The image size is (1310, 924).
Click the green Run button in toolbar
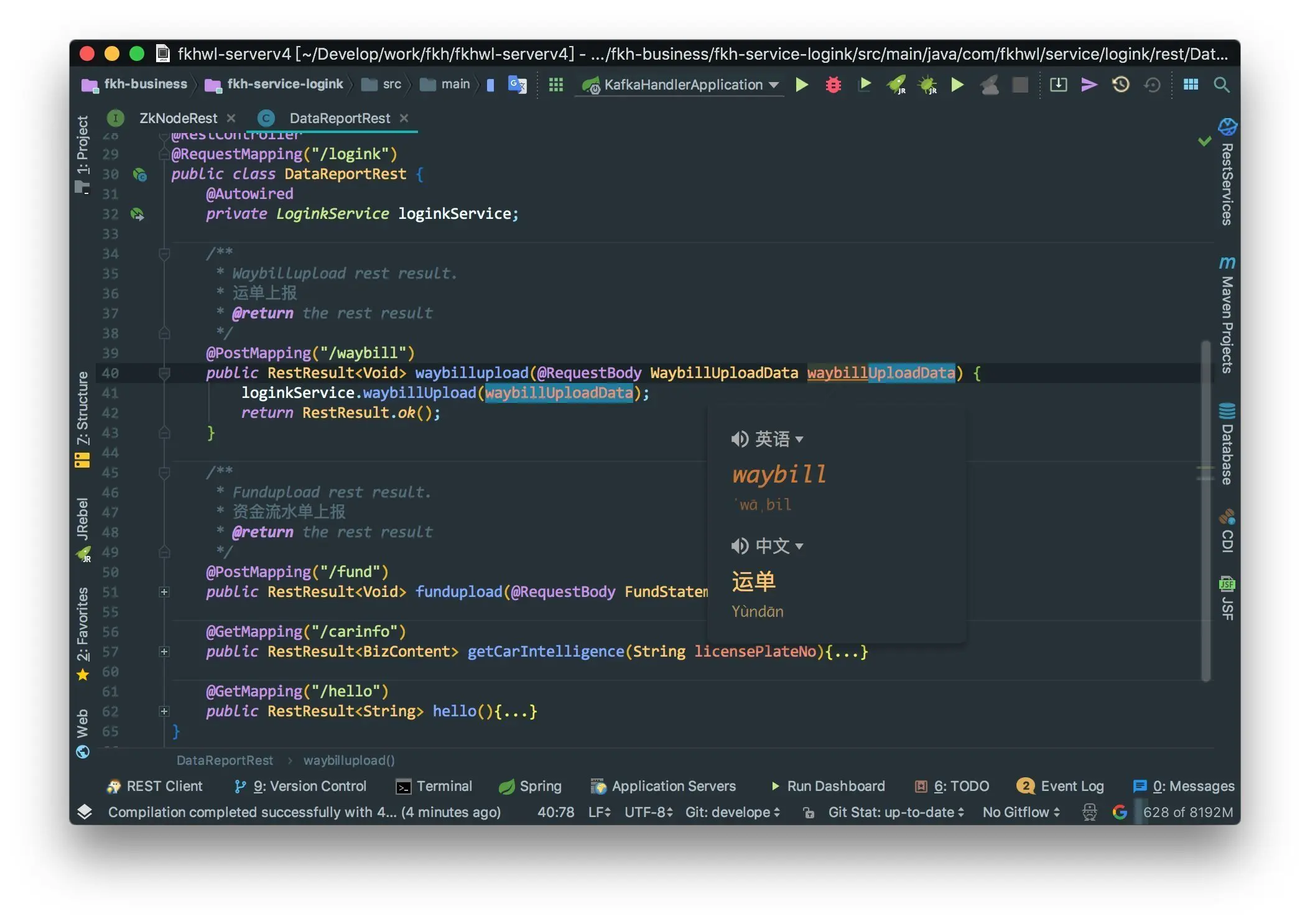tap(802, 85)
